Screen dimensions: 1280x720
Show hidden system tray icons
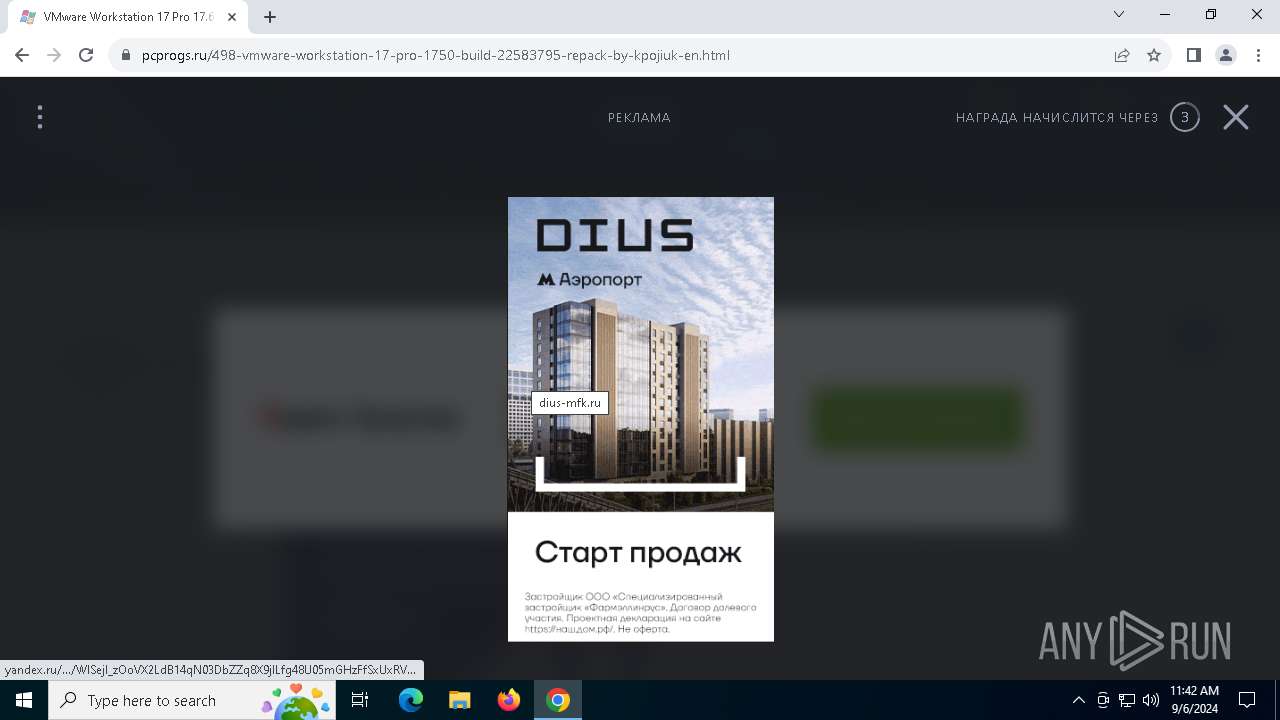(1078, 700)
